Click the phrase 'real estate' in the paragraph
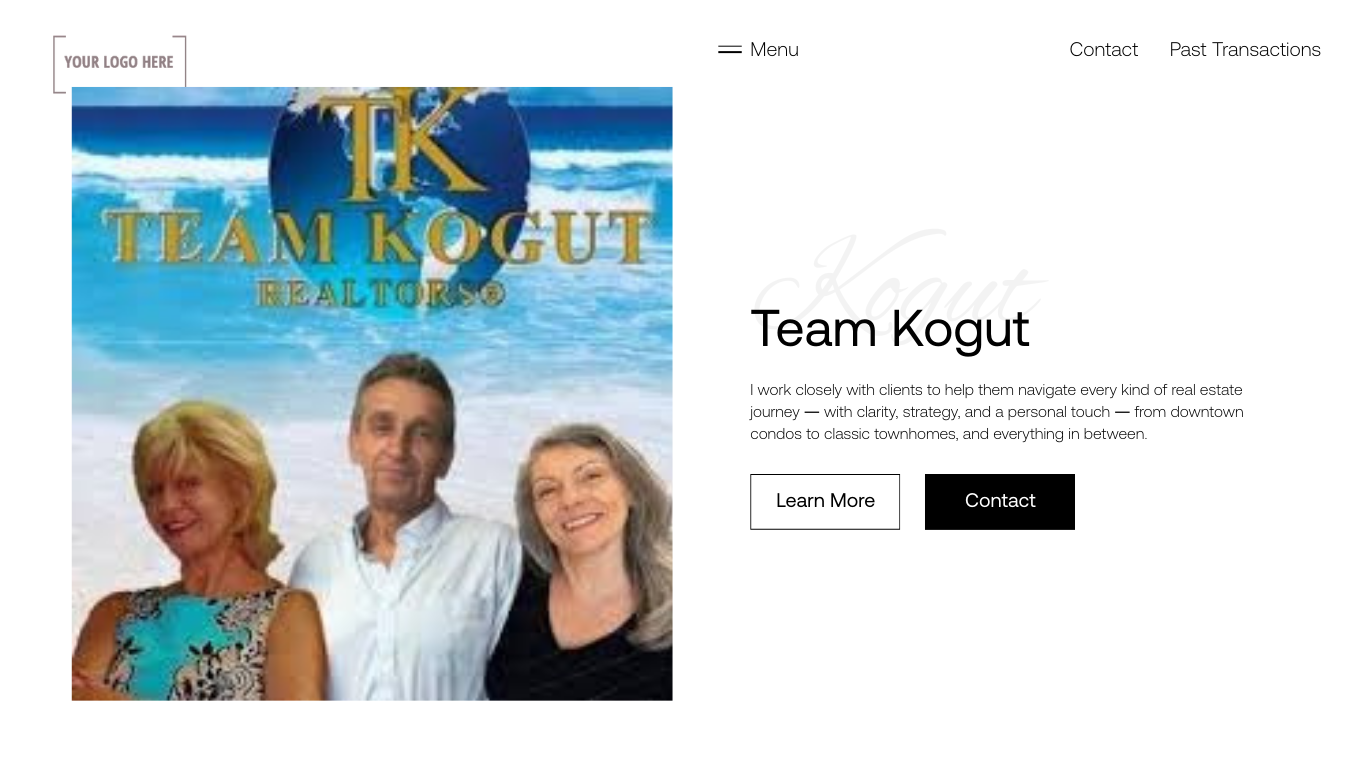The image size is (1366, 768). pos(1207,390)
